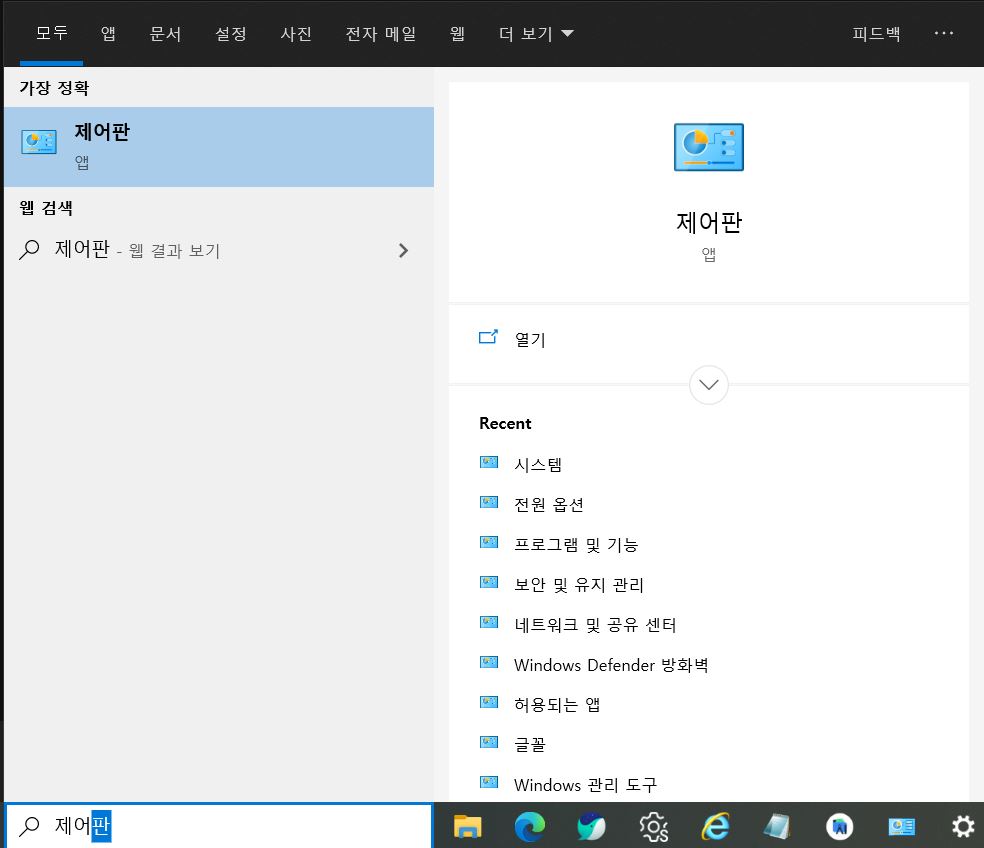Screen dimensions: 984x848
Task: Open the 제어판 best match result
Action: pyautogui.click(x=218, y=147)
